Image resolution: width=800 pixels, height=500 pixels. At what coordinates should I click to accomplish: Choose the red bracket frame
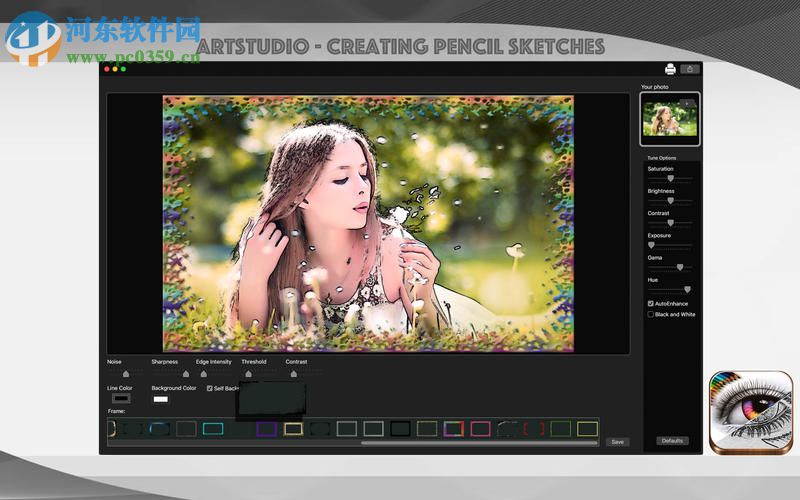click(533, 429)
